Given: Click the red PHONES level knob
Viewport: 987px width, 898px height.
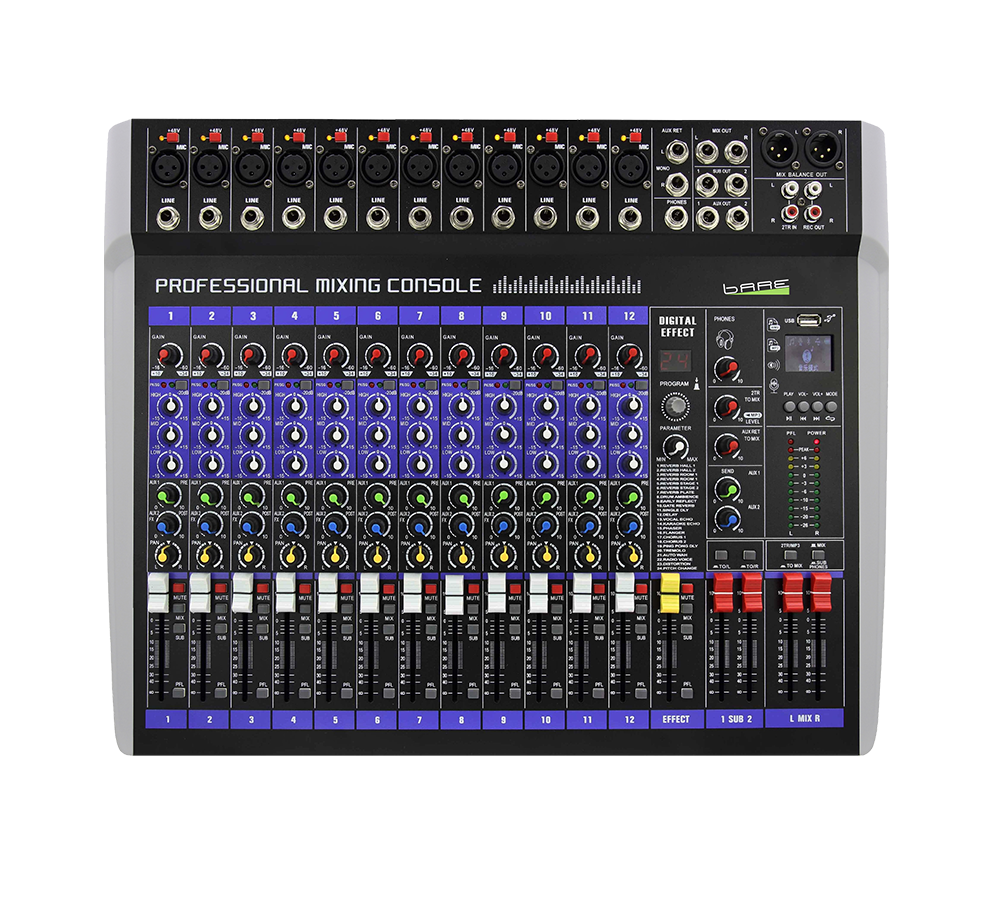Looking at the screenshot, I should [x=727, y=368].
